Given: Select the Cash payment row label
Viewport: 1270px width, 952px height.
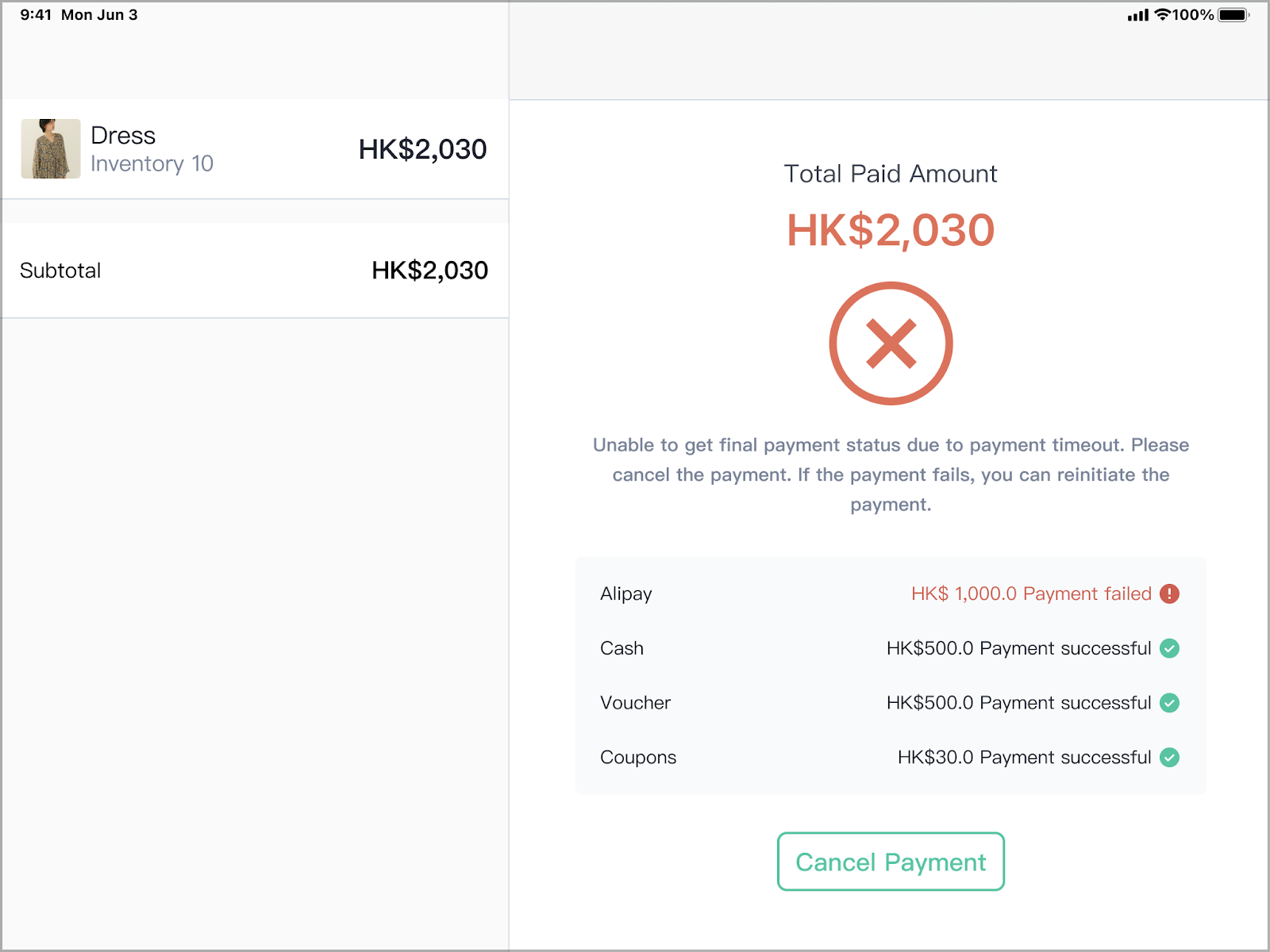Looking at the screenshot, I should (622, 648).
